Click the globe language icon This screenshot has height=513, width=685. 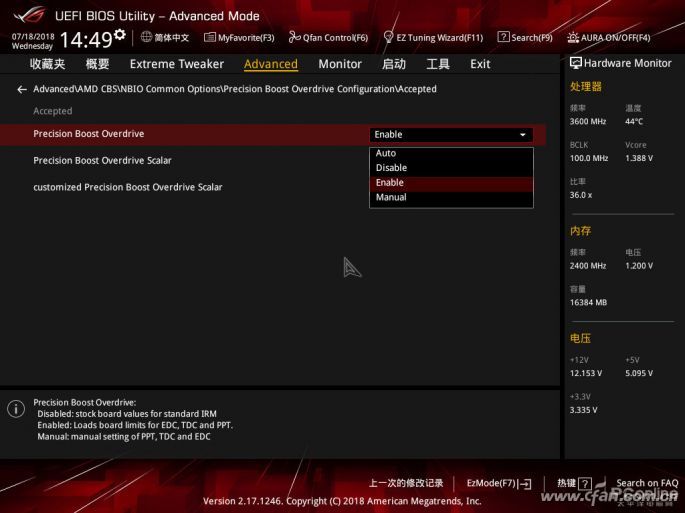146,37
